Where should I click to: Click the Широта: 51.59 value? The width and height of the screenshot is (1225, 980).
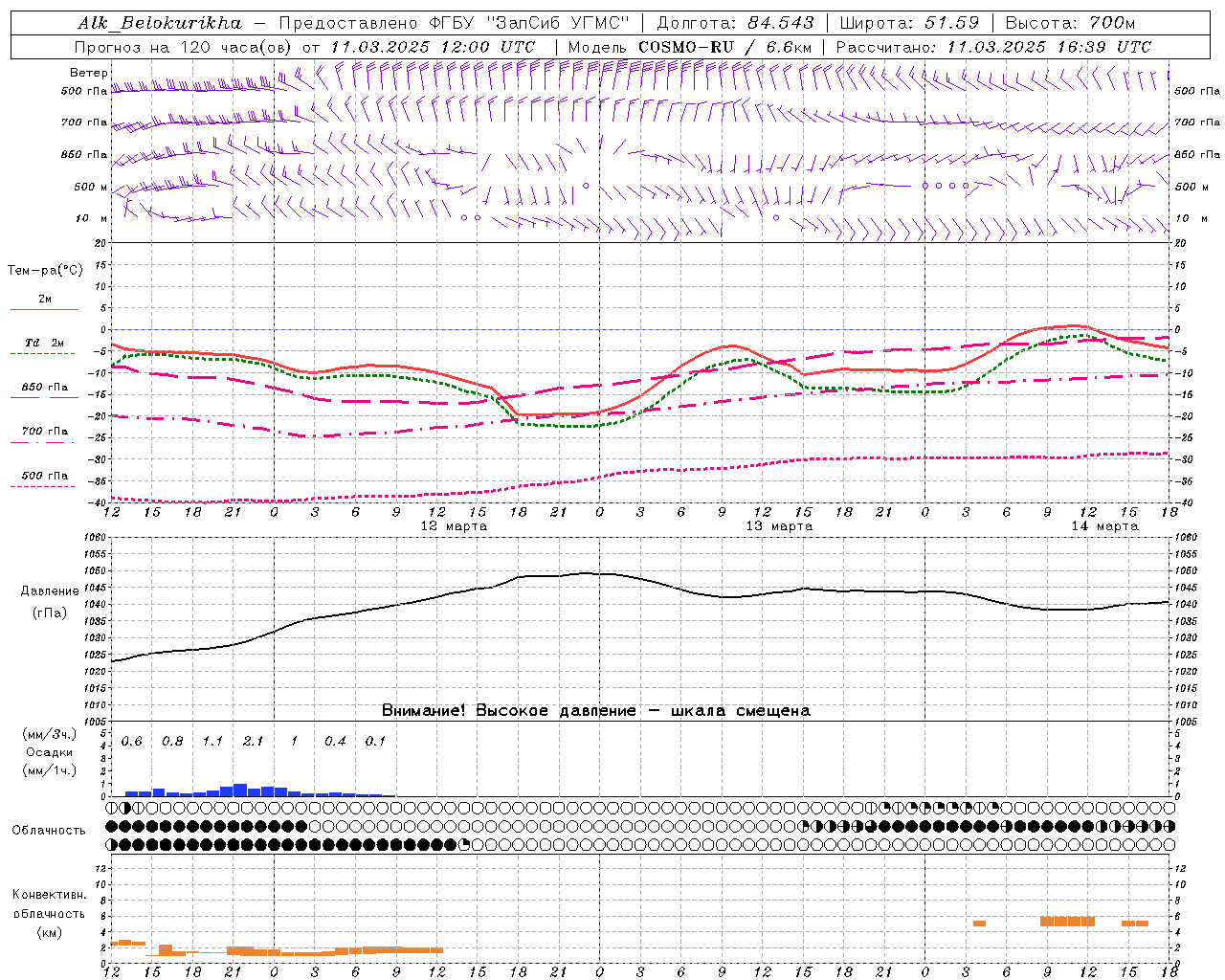point(910,23)
